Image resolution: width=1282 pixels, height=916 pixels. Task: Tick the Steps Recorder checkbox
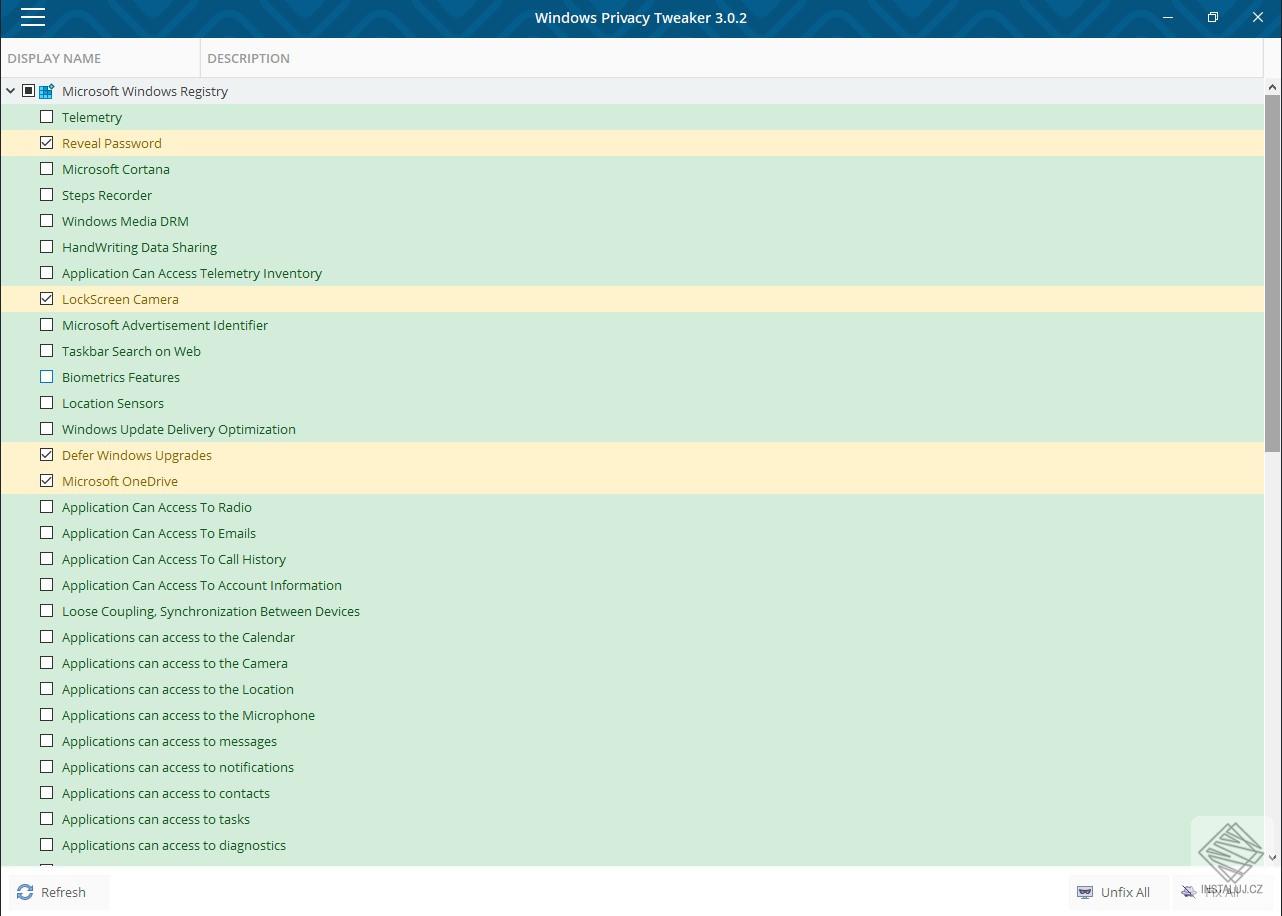click(x=46, y=195)
